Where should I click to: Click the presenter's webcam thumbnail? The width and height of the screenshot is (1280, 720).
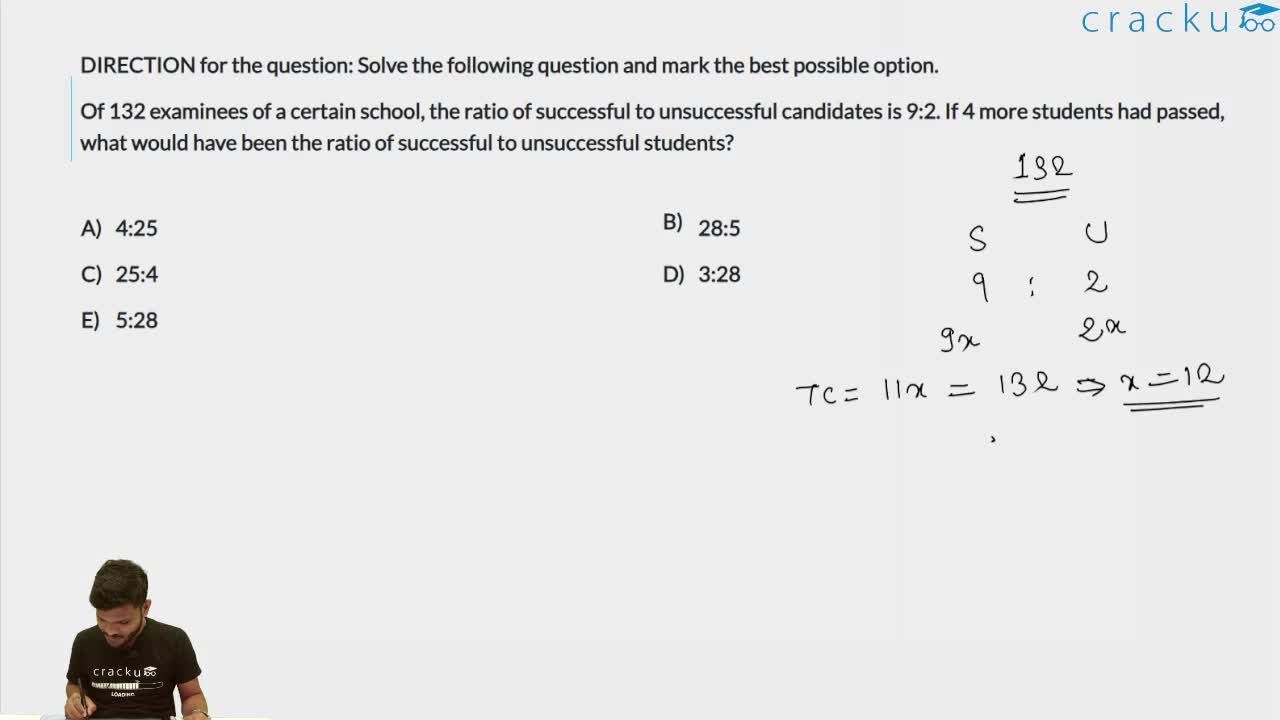[135, 640]
